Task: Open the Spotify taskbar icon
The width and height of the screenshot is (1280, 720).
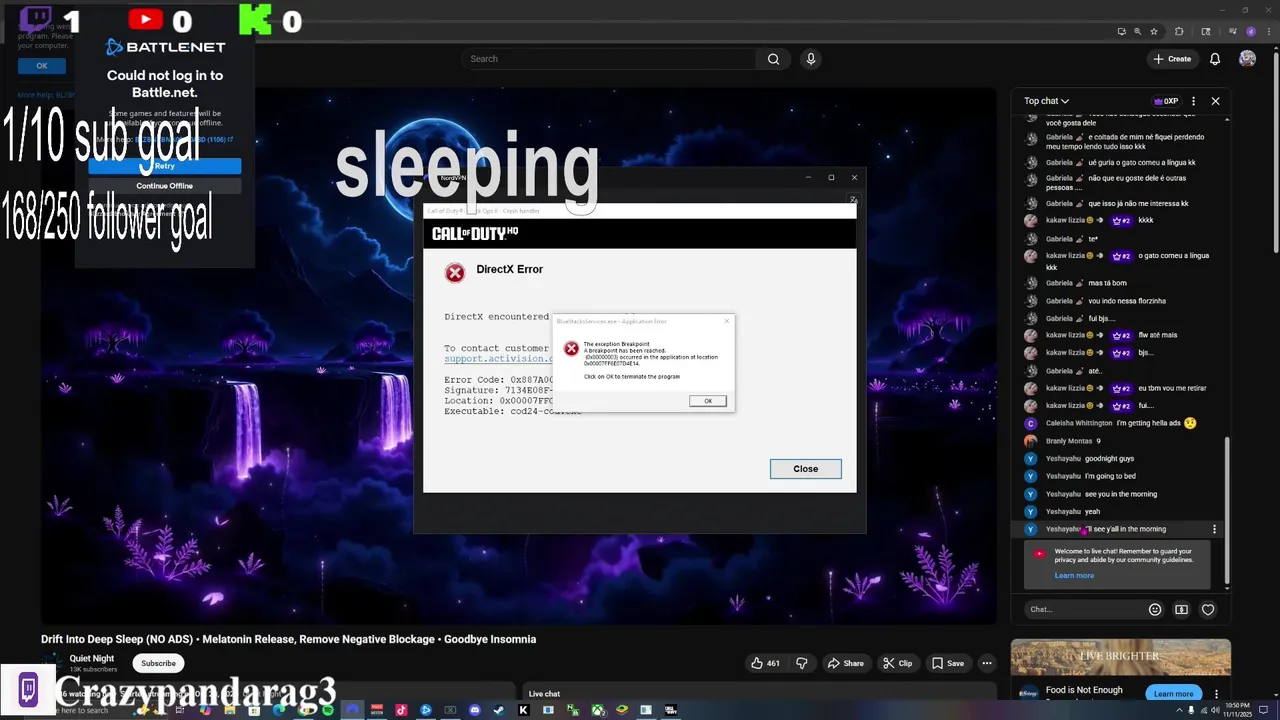Action: (328, 710)
